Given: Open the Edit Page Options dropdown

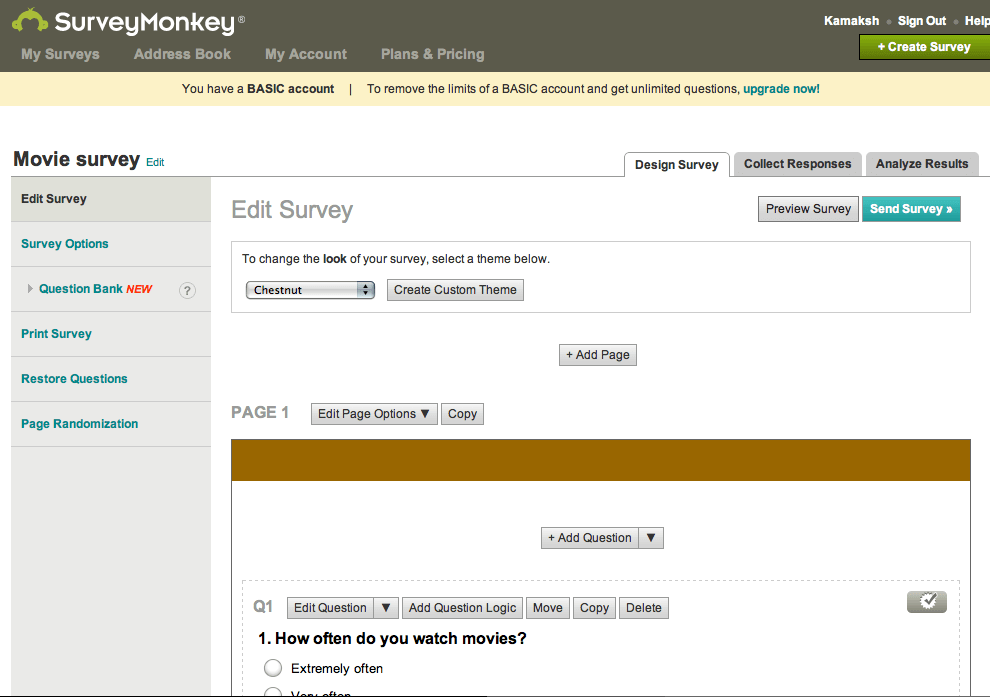Looking at the screenshot, I should point(374,414).
